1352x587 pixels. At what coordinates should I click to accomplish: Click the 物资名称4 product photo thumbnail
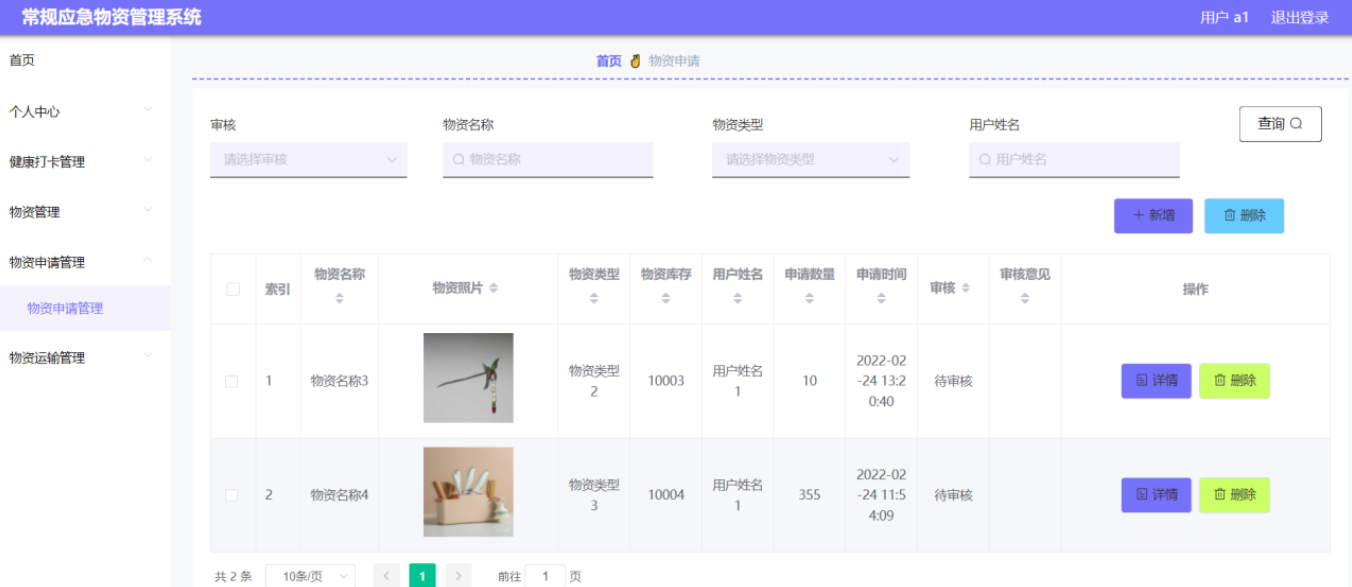469,493
